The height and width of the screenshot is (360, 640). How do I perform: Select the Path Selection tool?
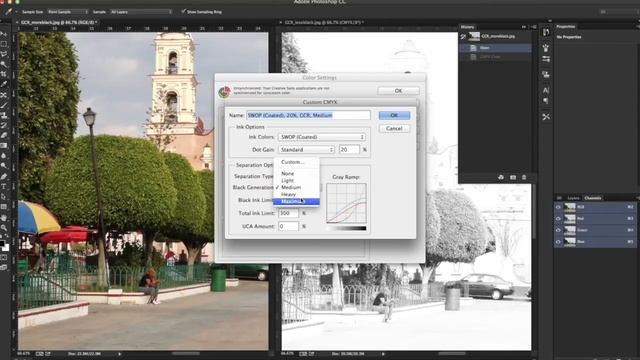4,197
